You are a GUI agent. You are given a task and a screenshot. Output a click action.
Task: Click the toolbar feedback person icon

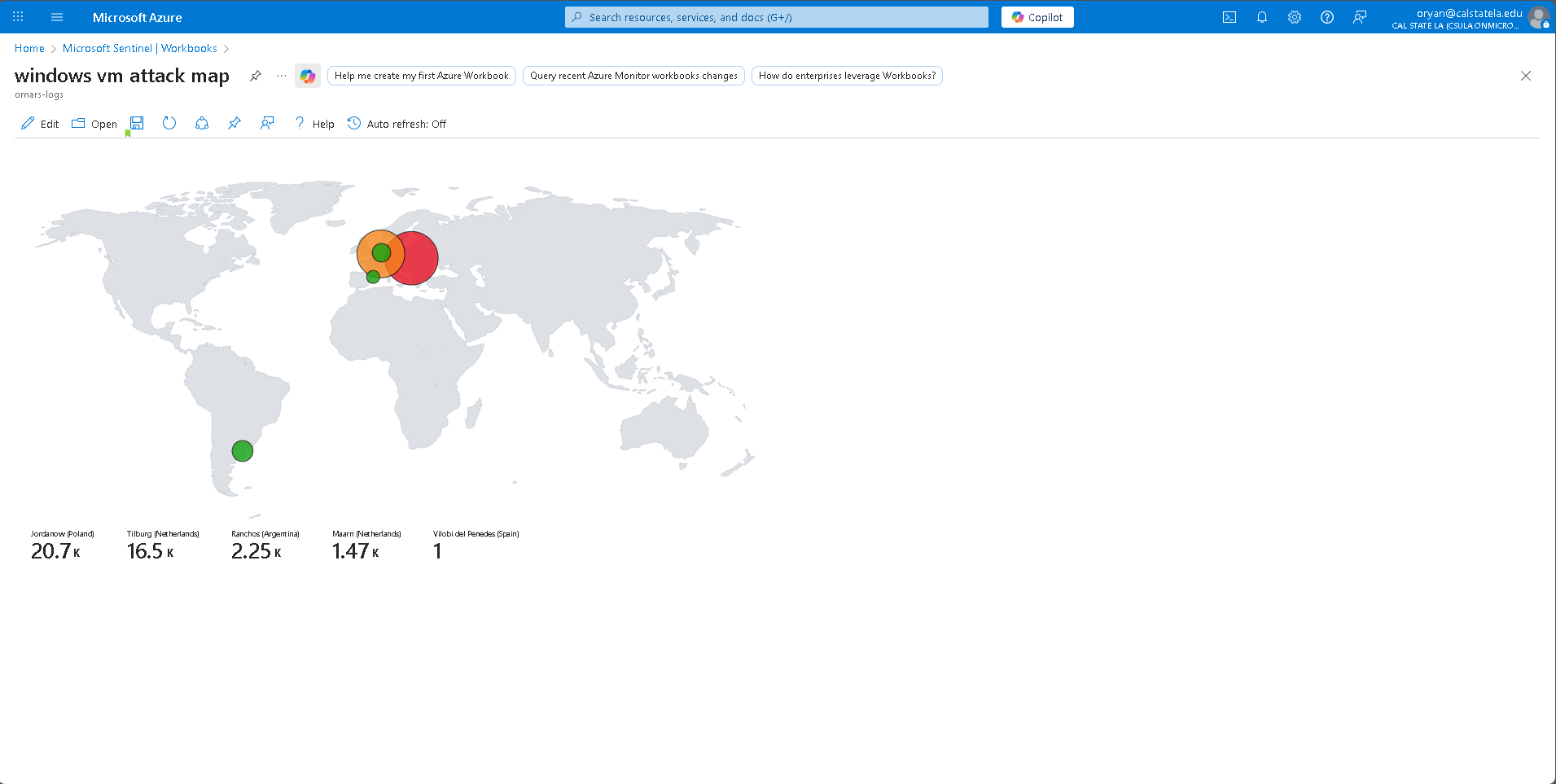pos(267,123)
